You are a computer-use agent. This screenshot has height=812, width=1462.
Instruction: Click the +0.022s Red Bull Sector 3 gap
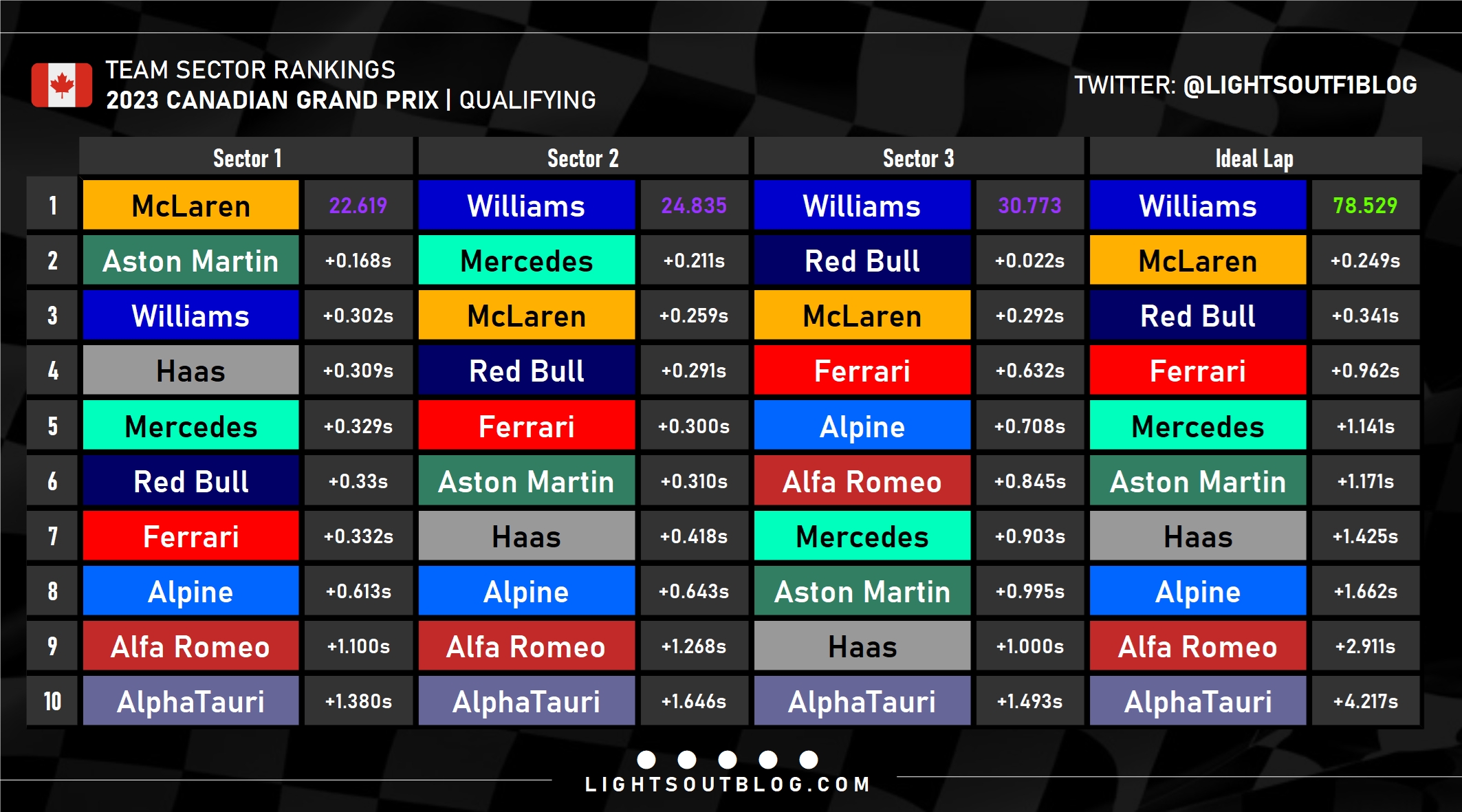point(1029,261)
